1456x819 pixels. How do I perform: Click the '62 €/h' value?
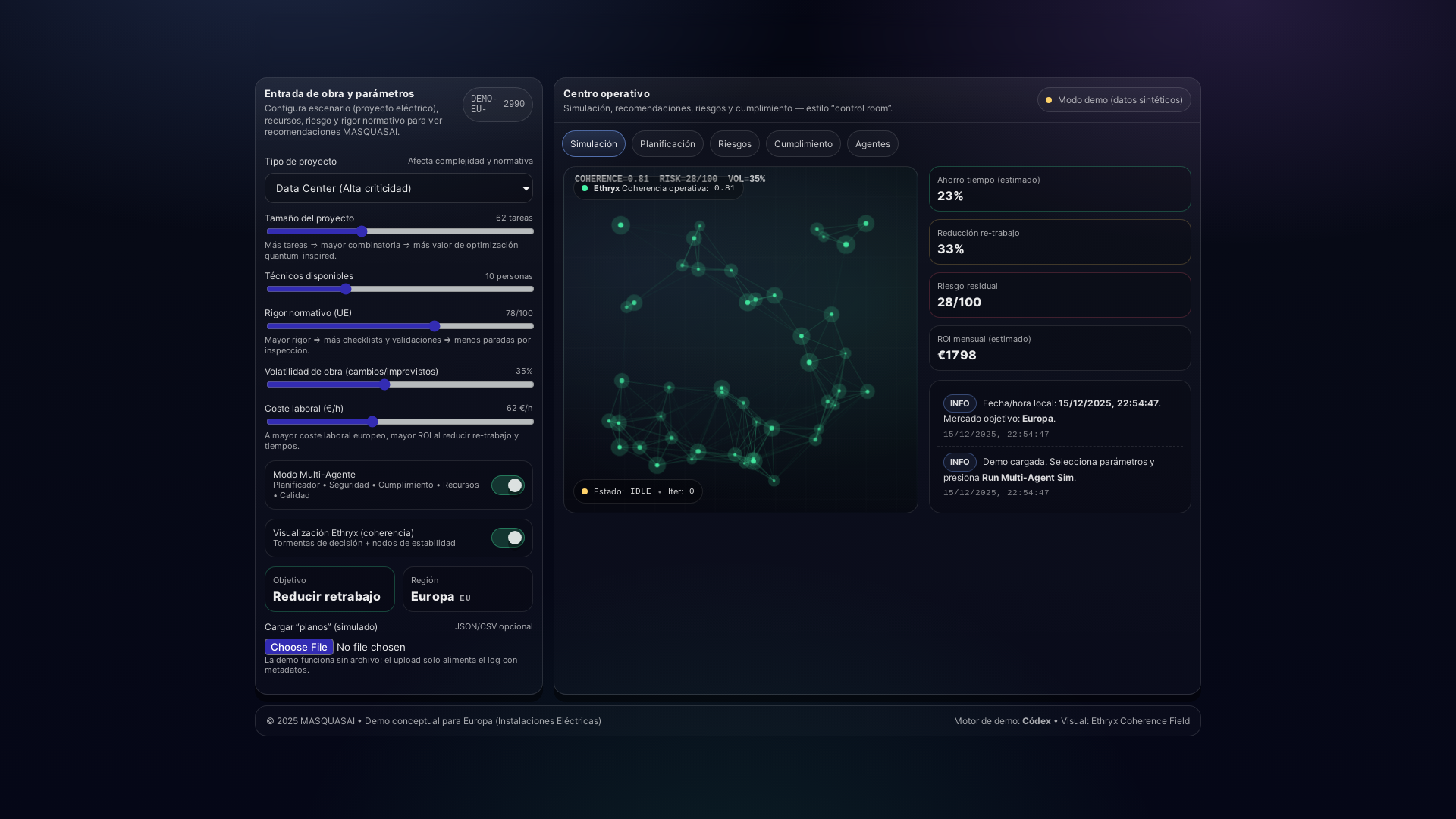tap(519, 408)
